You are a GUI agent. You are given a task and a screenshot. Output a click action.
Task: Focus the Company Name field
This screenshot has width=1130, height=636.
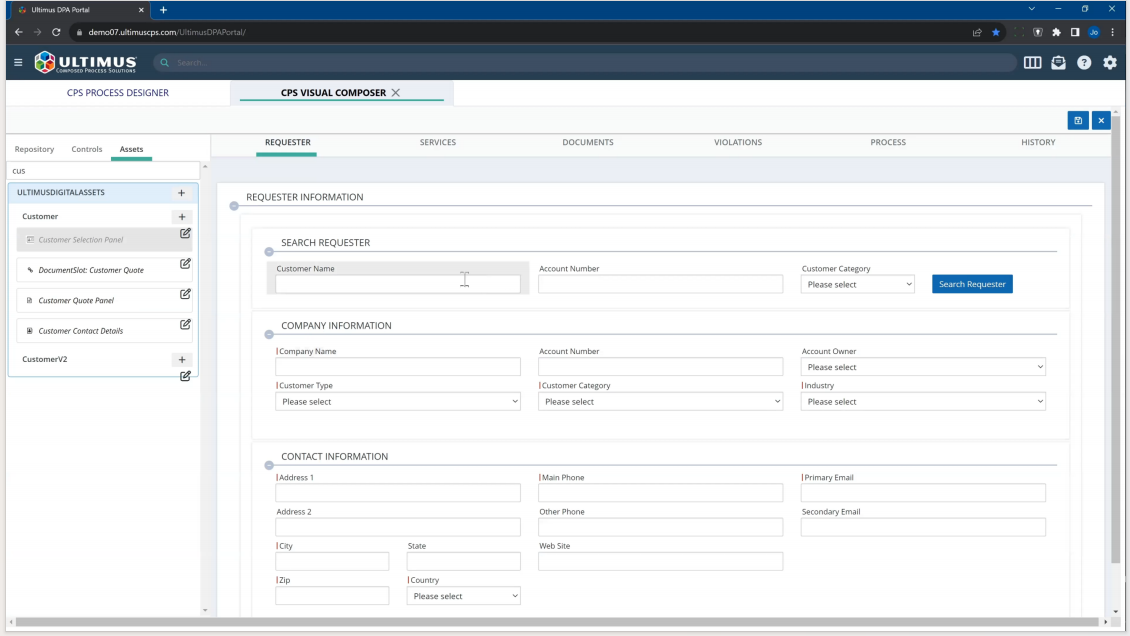pos(398,367)
